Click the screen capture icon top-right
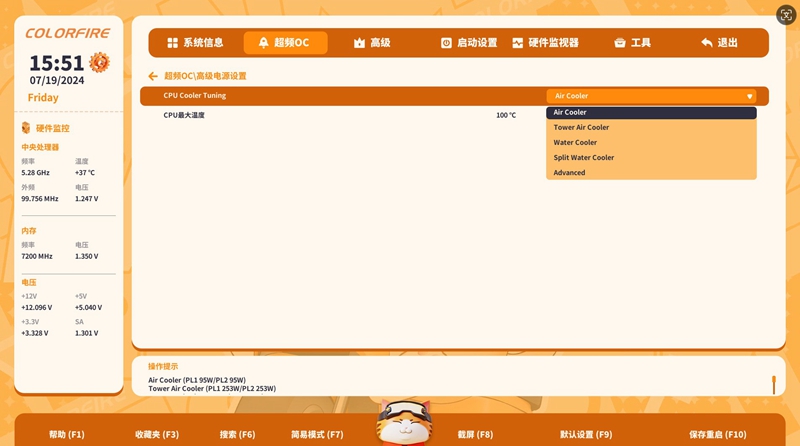The width and height of the screenshot is (800, 446). click(786, 15)
